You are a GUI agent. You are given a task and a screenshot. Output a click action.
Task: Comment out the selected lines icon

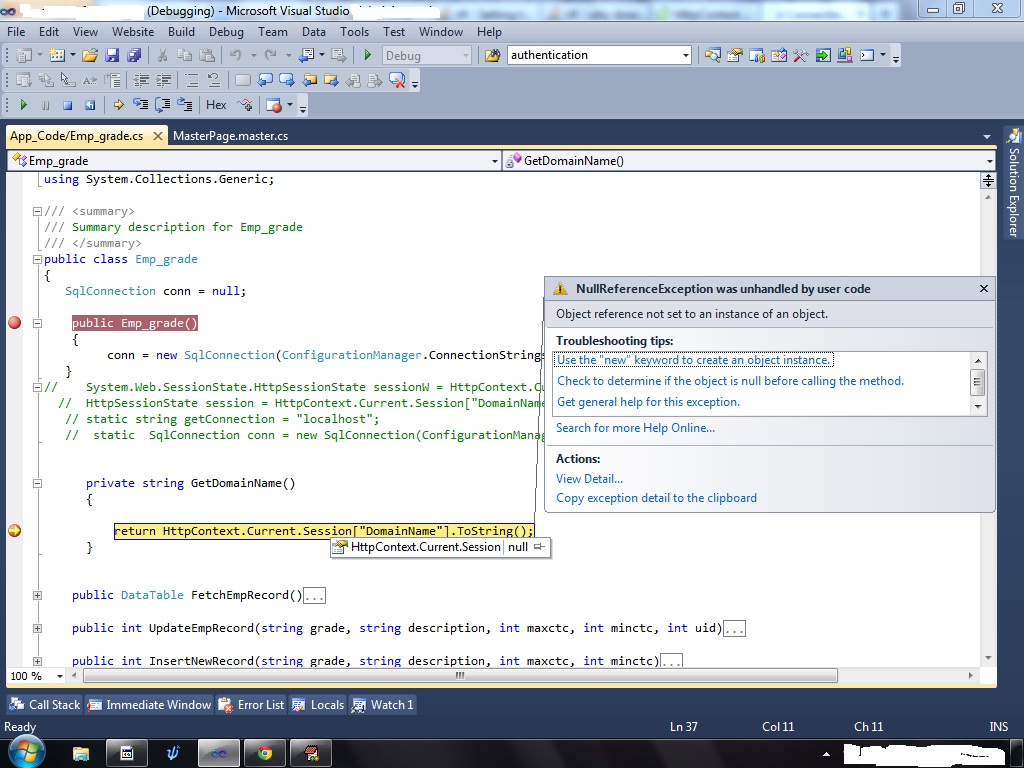(x=191, y=80)
